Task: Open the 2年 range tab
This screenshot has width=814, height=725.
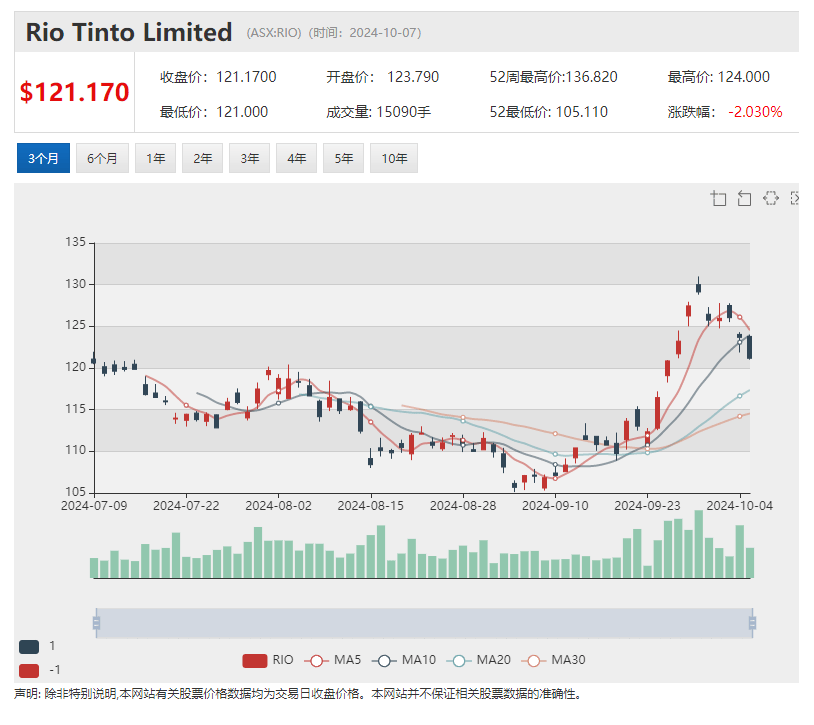Action: 202,158
